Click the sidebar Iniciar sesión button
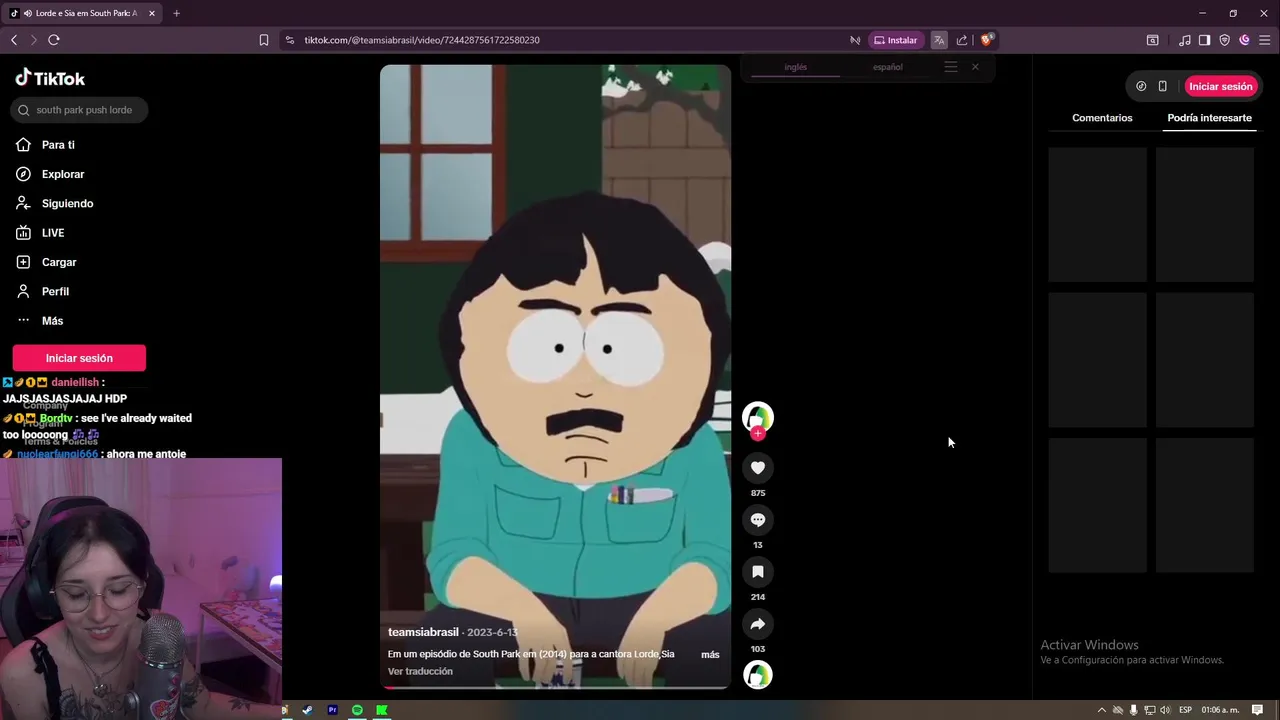 [x=79, y=358]
